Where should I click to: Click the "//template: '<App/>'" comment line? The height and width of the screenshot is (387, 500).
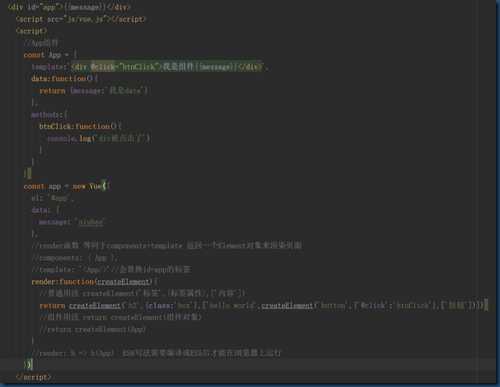pos(111,269)
